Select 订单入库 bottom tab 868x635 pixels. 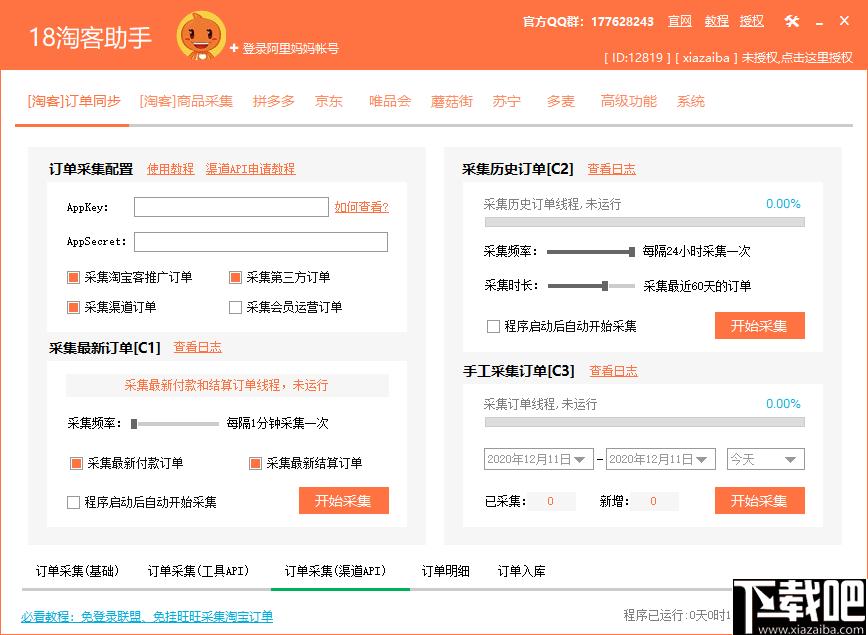click(521, 571)
